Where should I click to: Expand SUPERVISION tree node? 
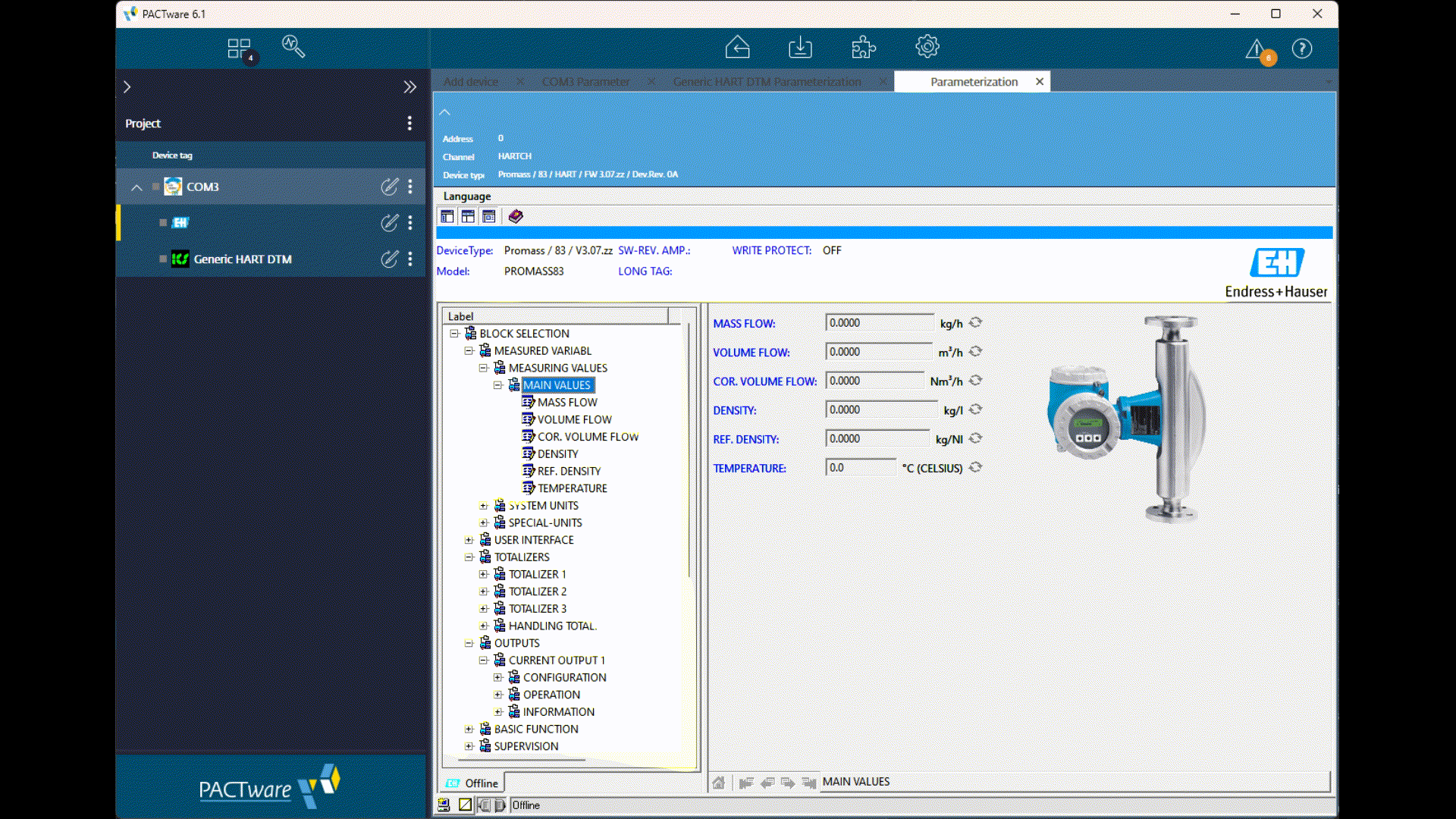pyautogui.click(x=469, y=747)
